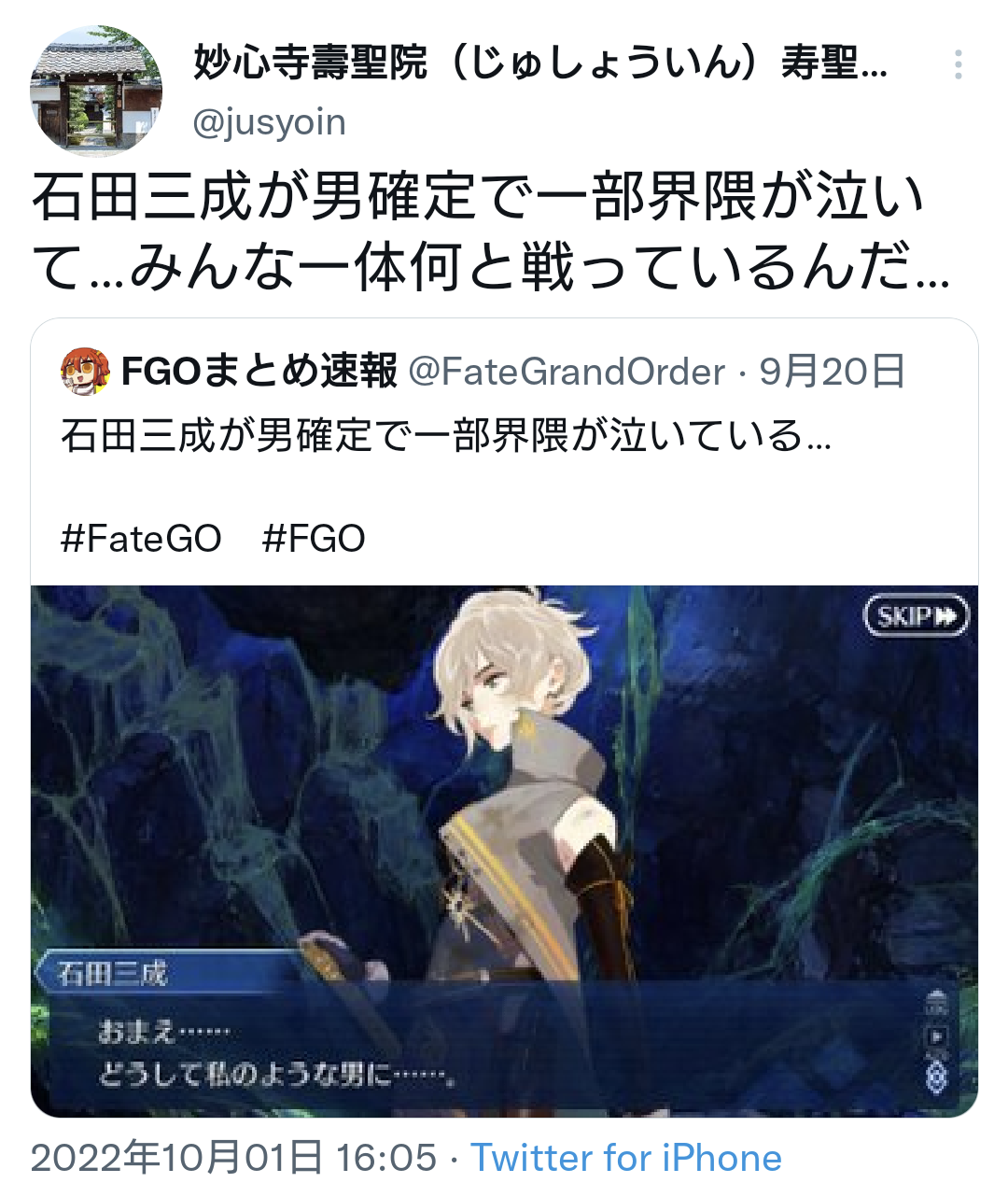Tap the FGOまとめ速報 account name
This screenshot has width=1008, height=1197.
click(x=259, y=372)
